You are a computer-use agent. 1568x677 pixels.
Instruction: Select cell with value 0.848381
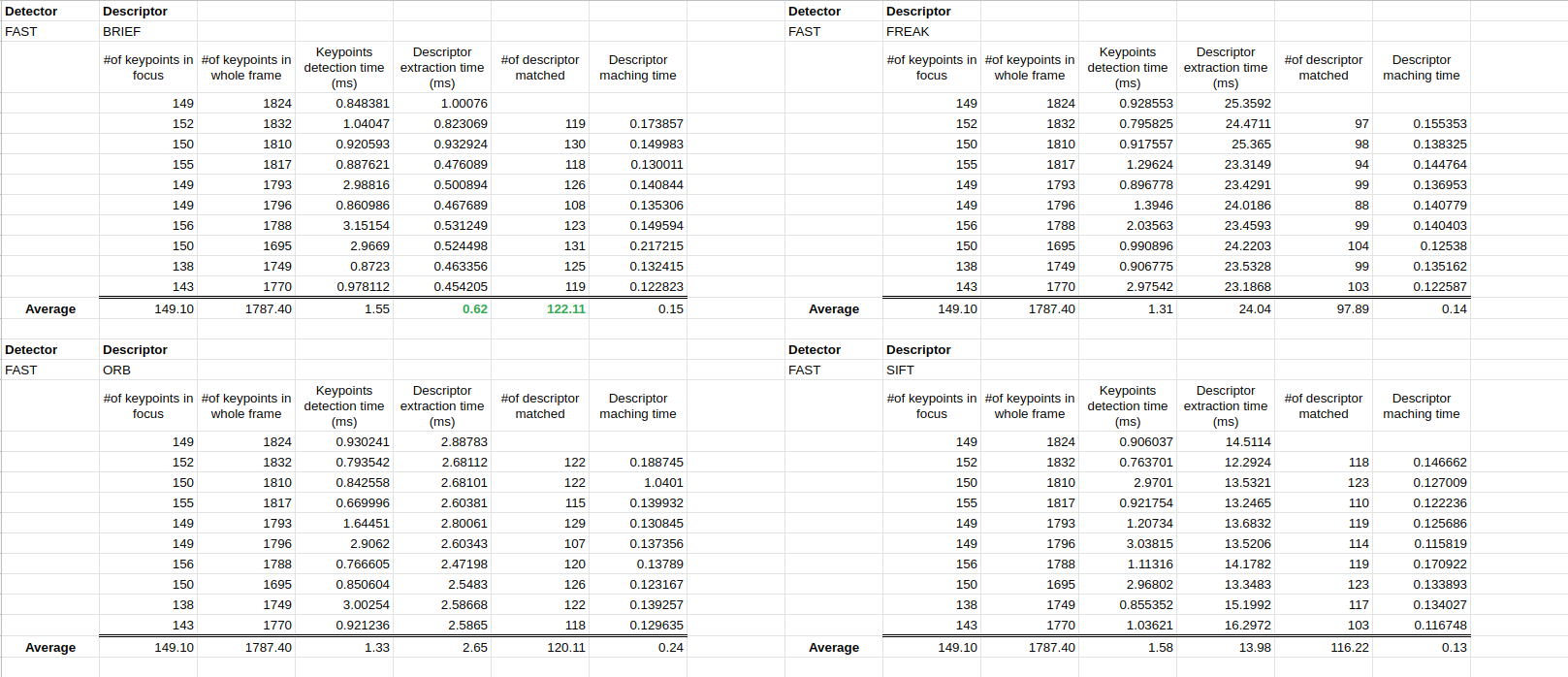(x=344, y=103)
